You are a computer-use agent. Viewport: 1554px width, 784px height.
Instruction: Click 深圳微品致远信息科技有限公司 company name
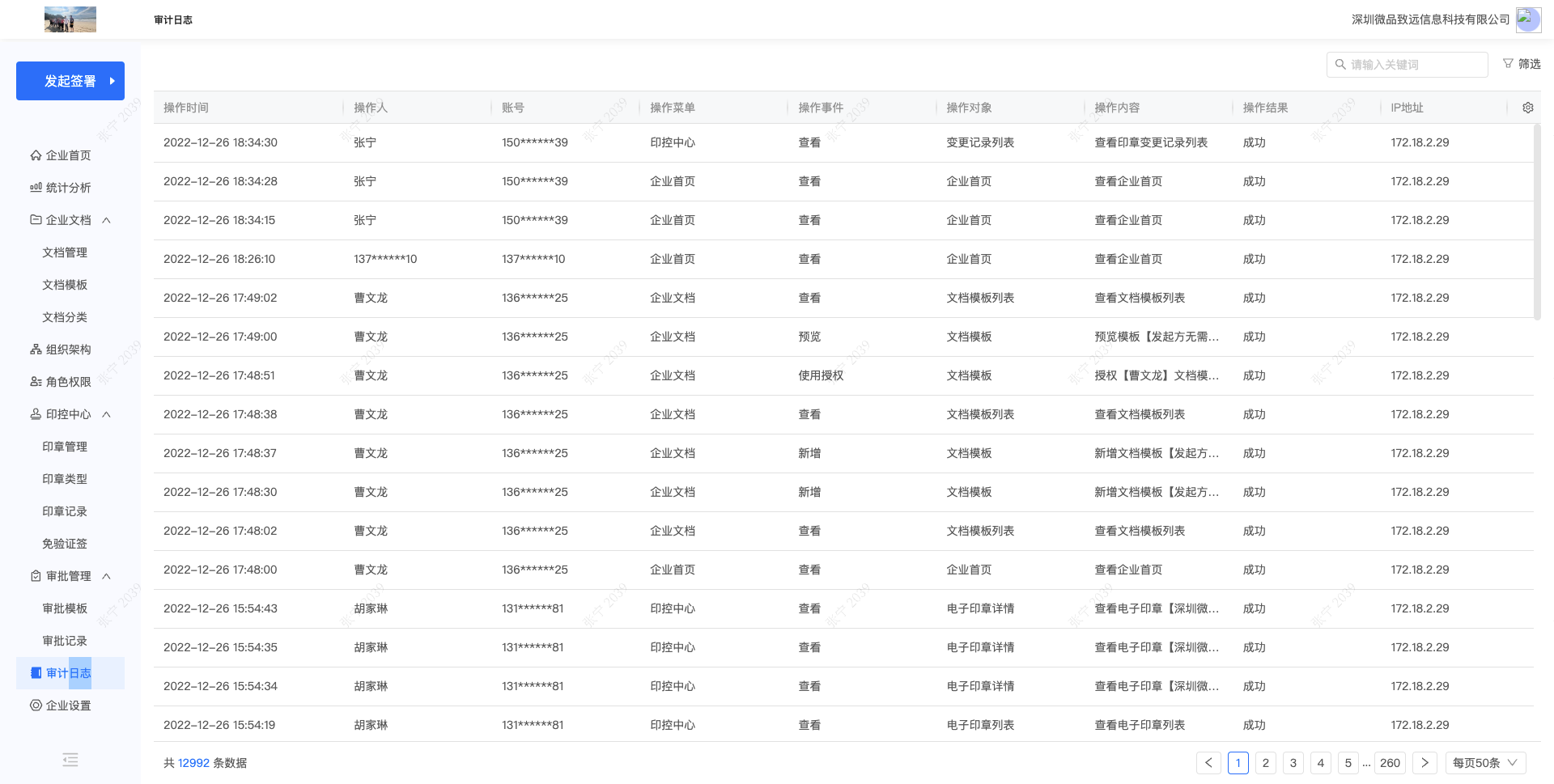tap(1430, 19)
